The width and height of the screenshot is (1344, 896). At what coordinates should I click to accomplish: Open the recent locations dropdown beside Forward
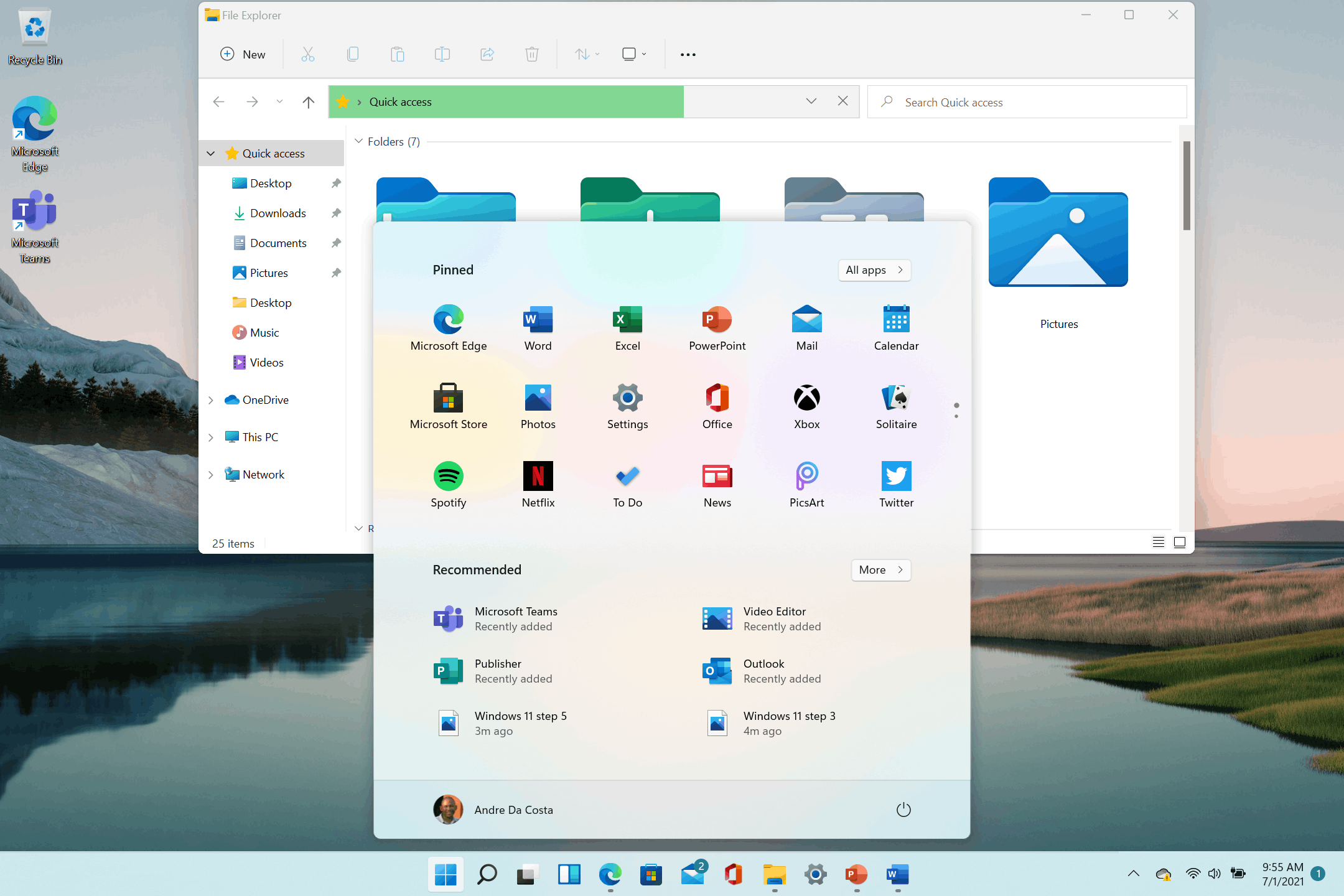click(x=279, y=101)
